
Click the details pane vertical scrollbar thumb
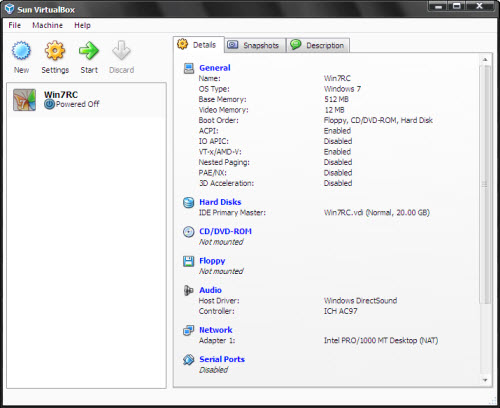(x=485, y=184)
